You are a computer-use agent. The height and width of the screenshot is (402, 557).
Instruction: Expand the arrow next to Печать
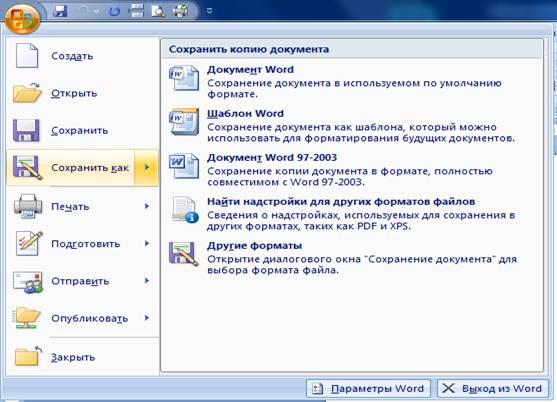pyautogui.click(x=147, y=206)
